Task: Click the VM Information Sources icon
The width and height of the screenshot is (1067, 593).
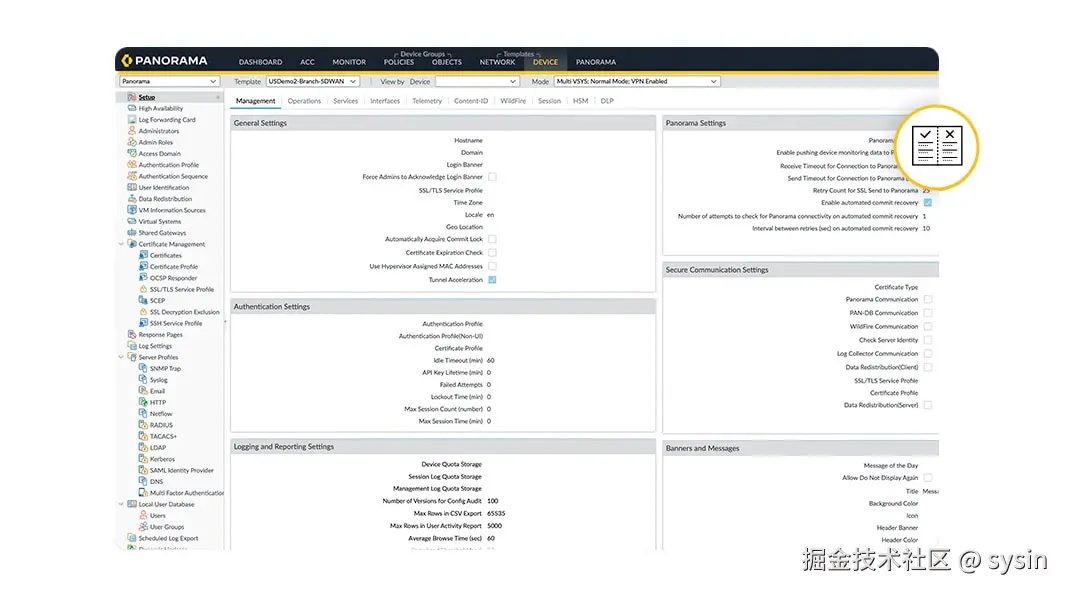Action: [132, 210]
